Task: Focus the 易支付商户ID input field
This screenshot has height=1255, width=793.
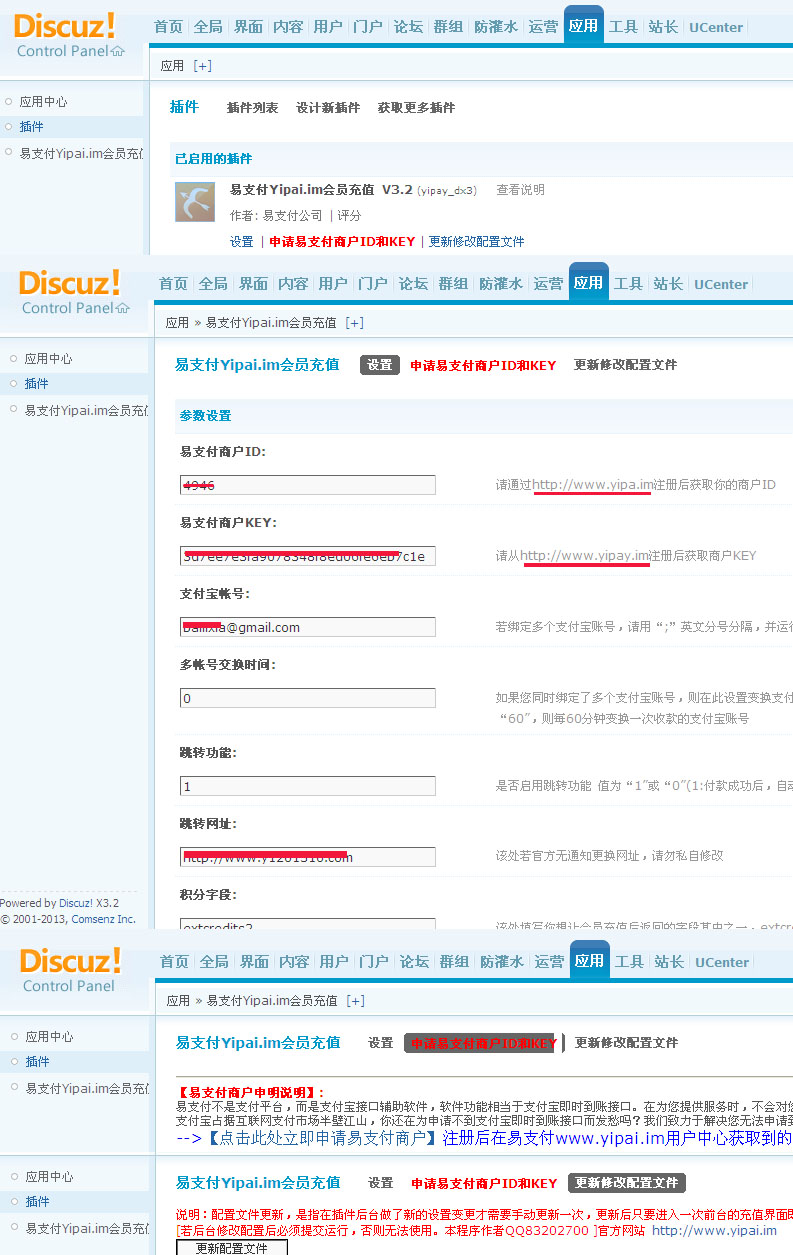Action: tap(308, 485)
